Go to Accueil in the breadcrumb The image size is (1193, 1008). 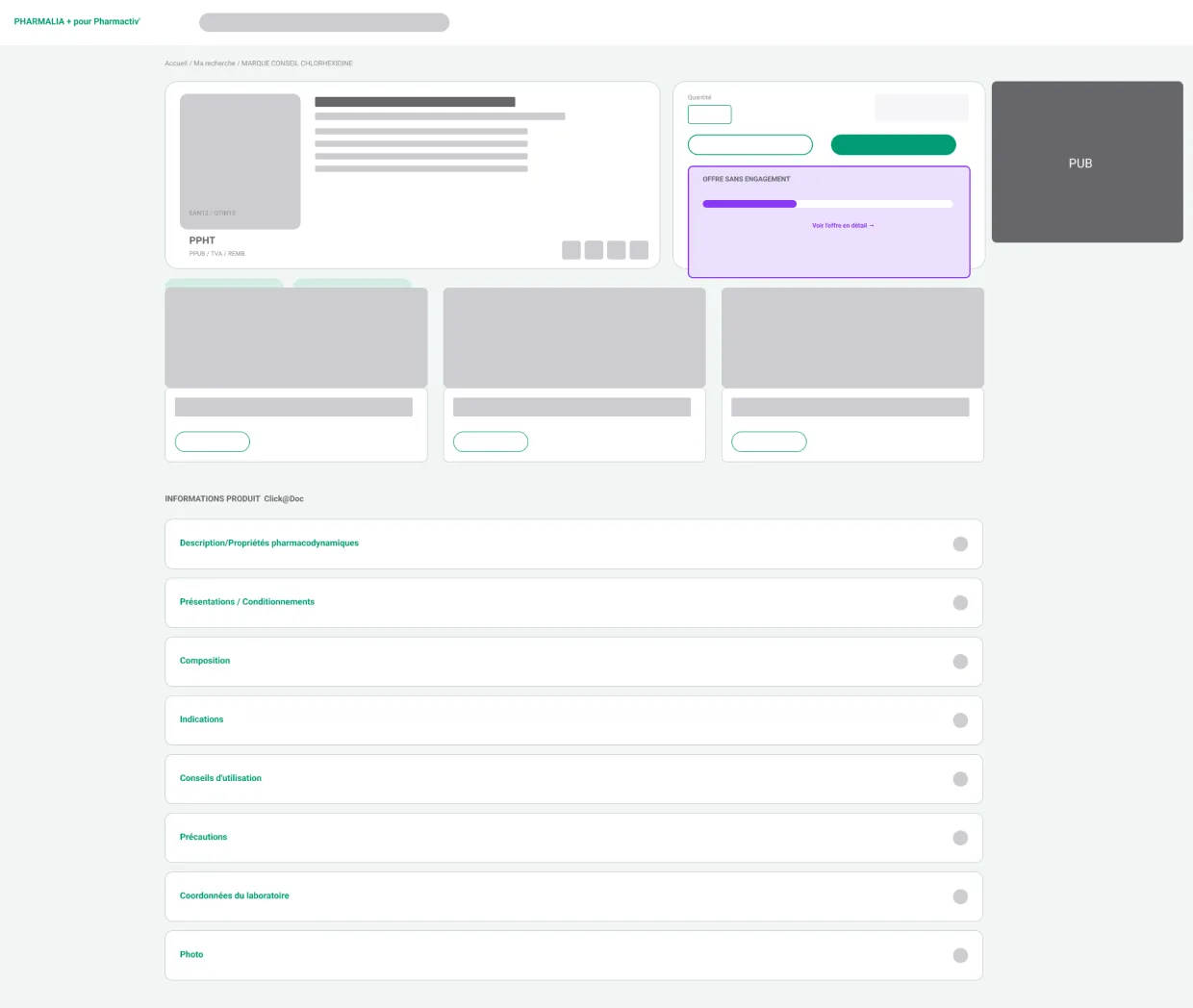pos(176,63)
